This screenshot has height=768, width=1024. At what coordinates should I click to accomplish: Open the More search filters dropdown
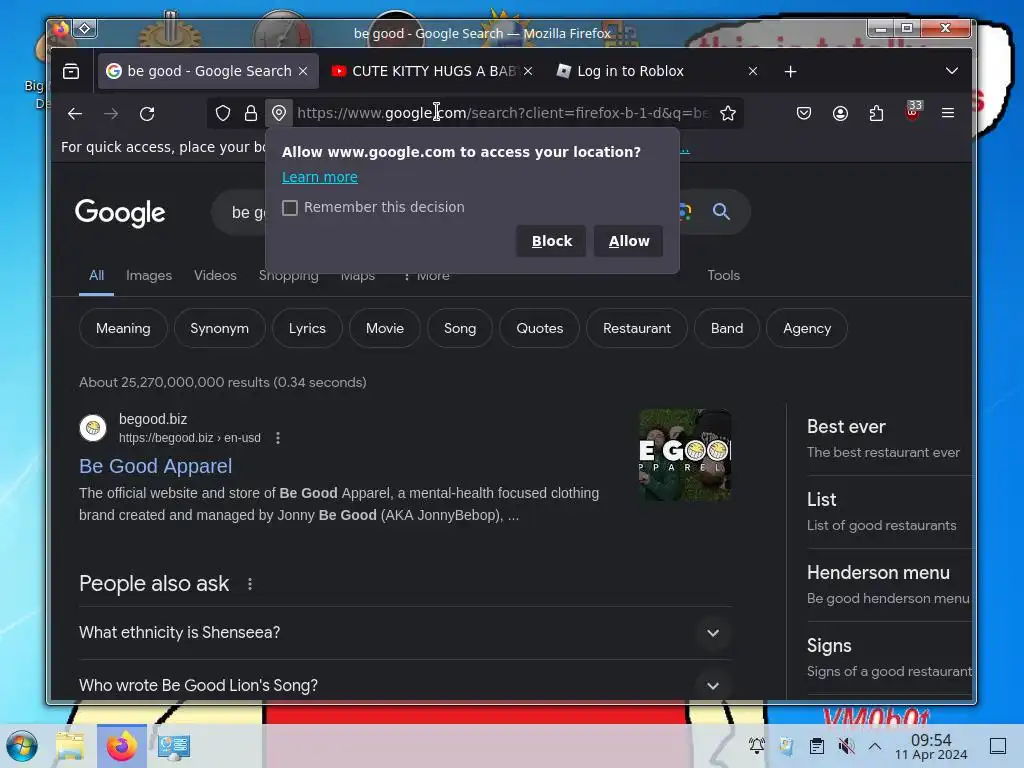[x=427, y=276]
